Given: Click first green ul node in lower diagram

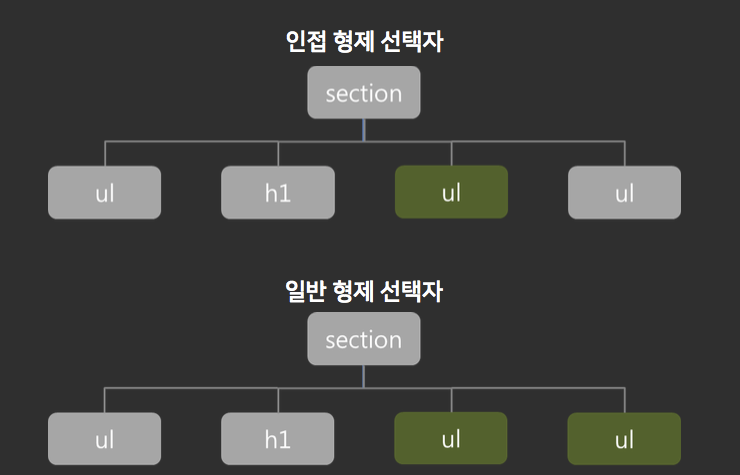Looking at the screenshot, I should click(x=451, y=438).
